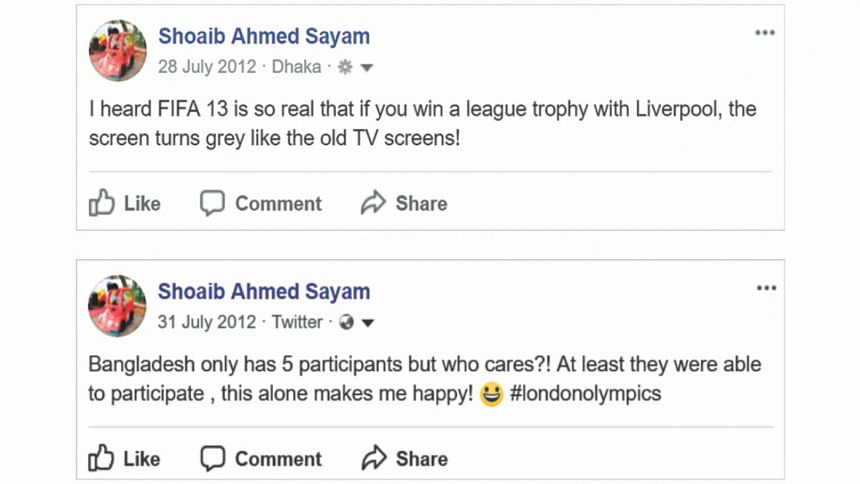Open profile picture thumbnail on second post
This screenshot has width=860, height=484.
pos(117,306)
